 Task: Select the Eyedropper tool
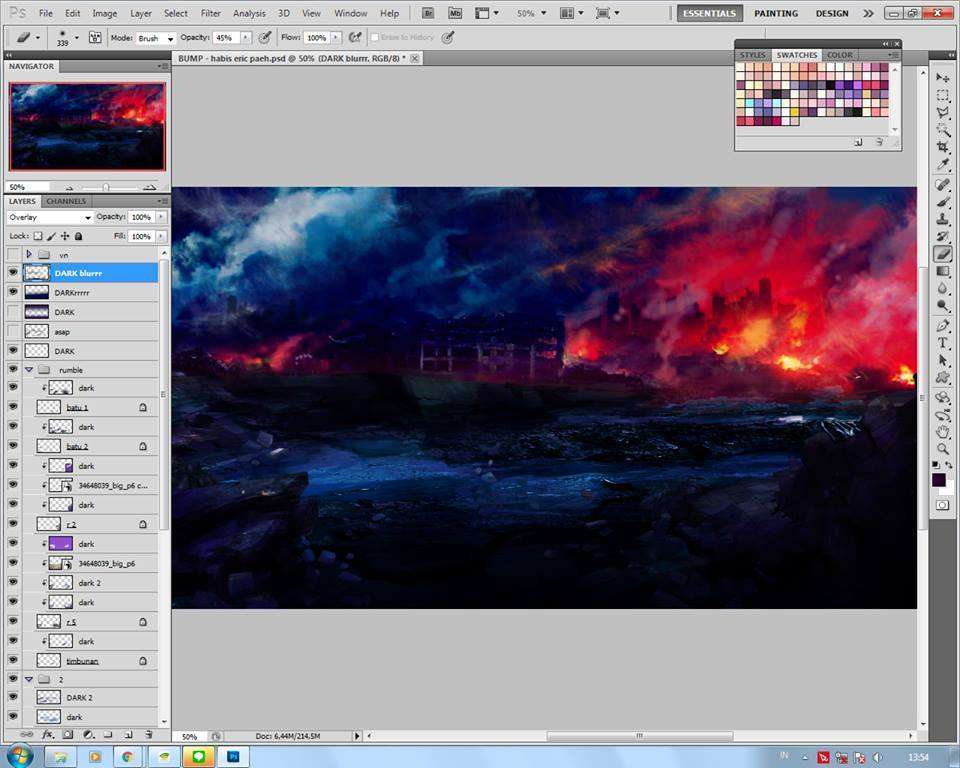tap(943, 165)
